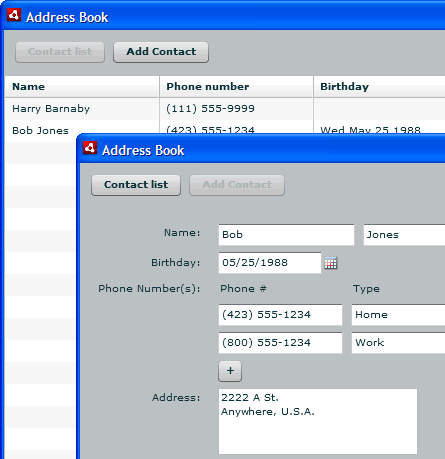Click birthday cell Wed May 25 1988
Viewport: 445px width, 459px height.
tap(370, 129)
